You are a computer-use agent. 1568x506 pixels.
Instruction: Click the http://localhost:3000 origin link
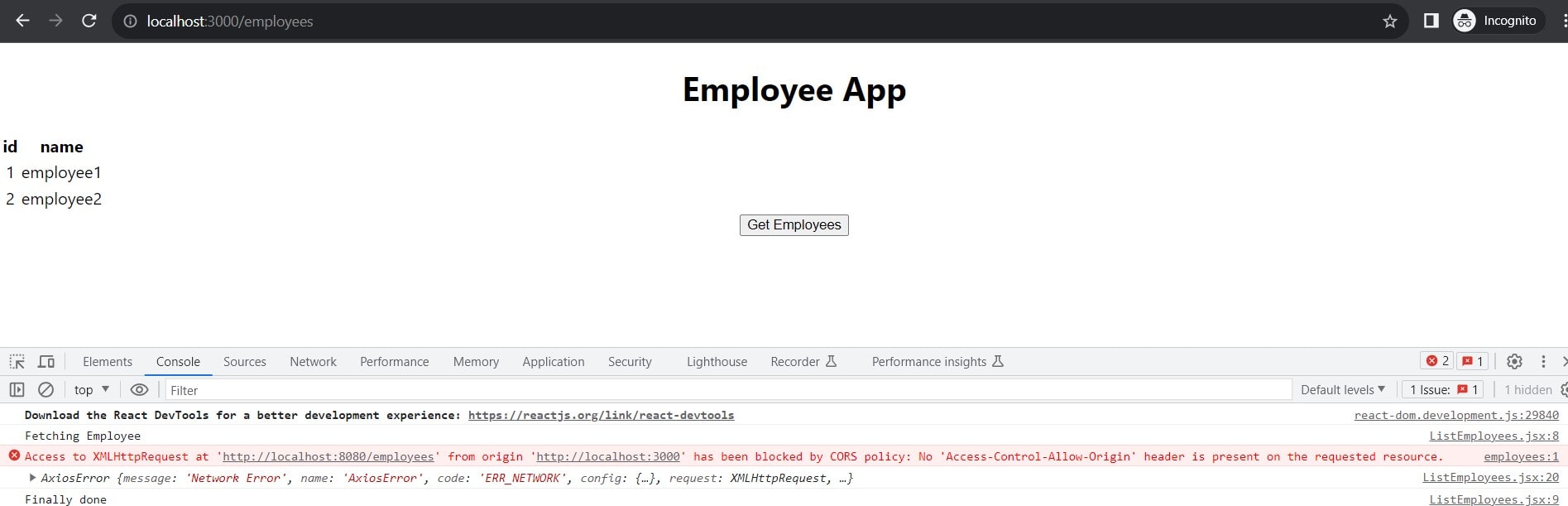(608, 456)
